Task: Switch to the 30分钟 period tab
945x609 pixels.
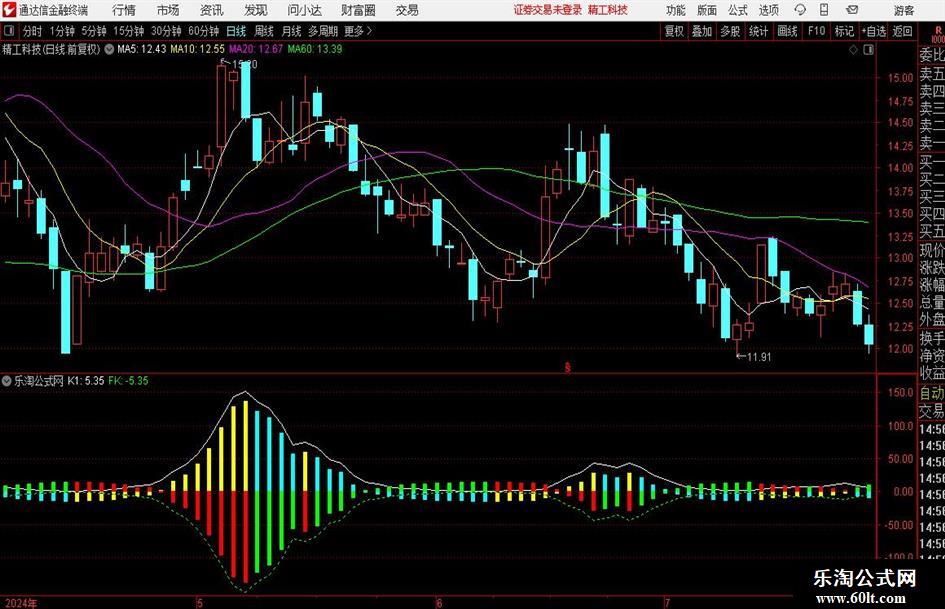Action: 166,31
